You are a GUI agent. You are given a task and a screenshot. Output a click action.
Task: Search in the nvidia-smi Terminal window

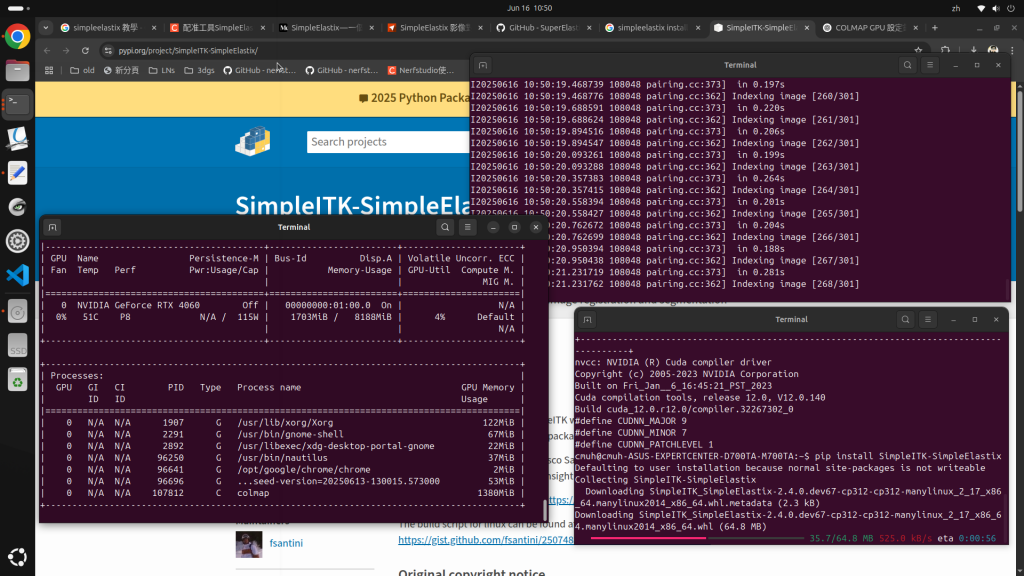(445, 227)
